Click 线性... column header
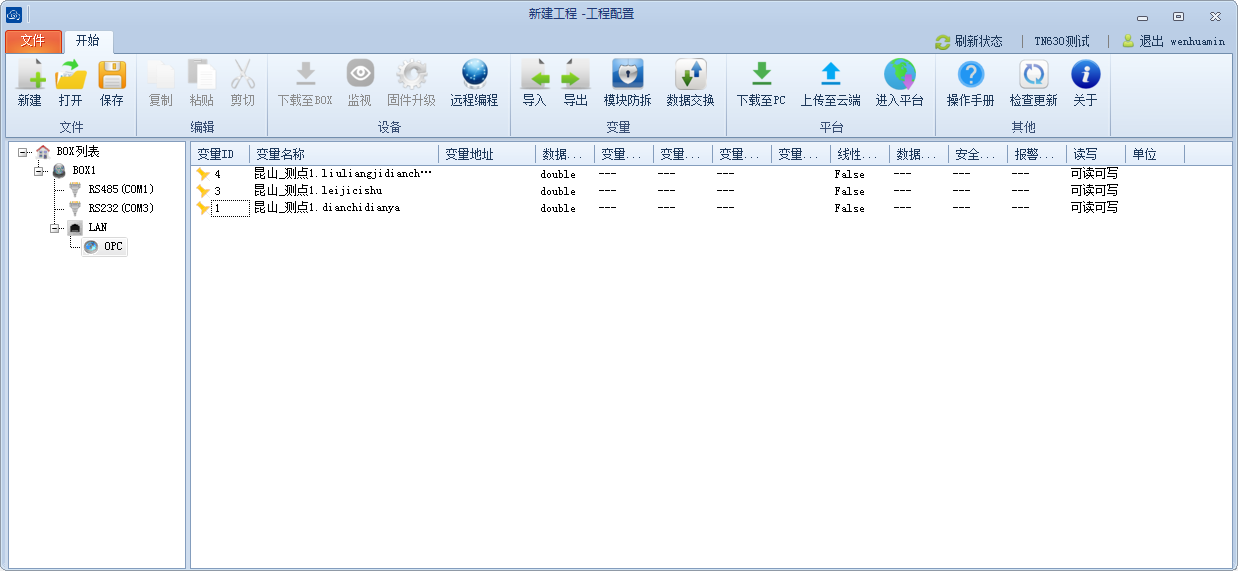Image resolution: width=1238 pixels, height=571 pixels. coord(860,154)
